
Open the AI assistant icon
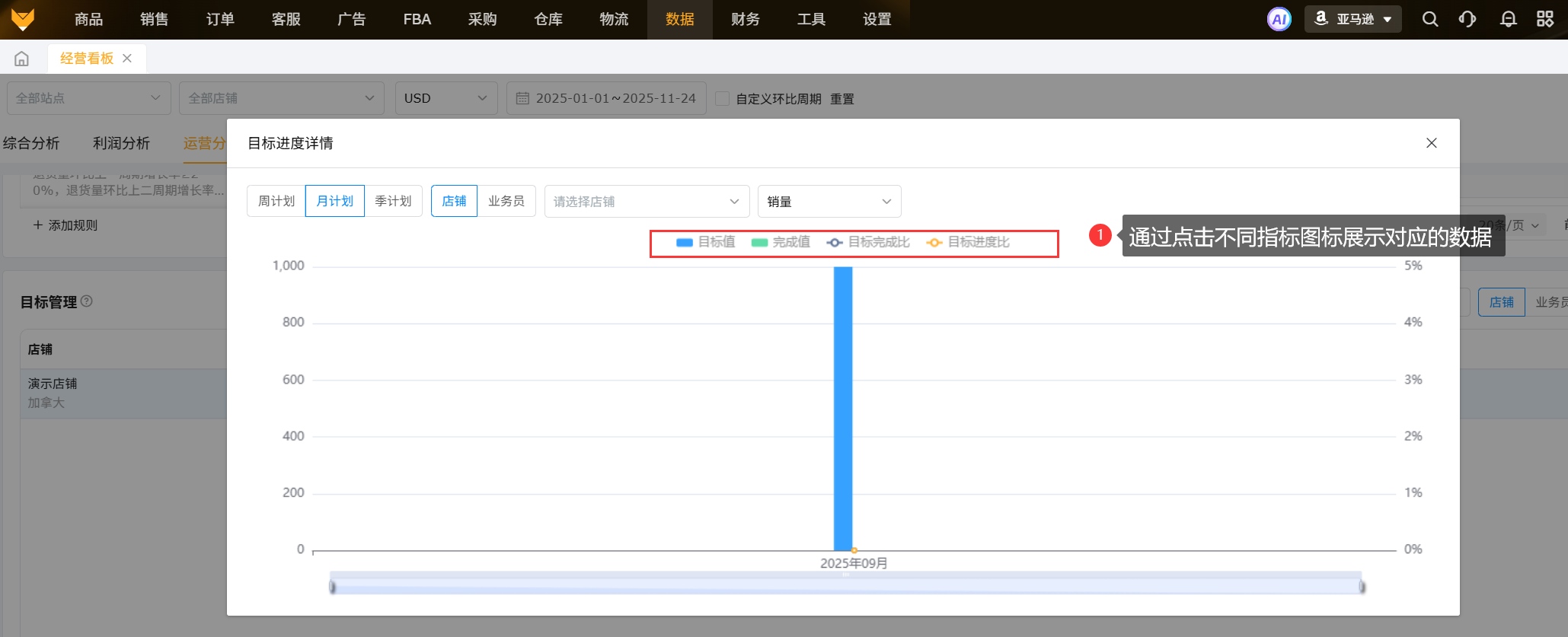click(x=1279, y=19)
